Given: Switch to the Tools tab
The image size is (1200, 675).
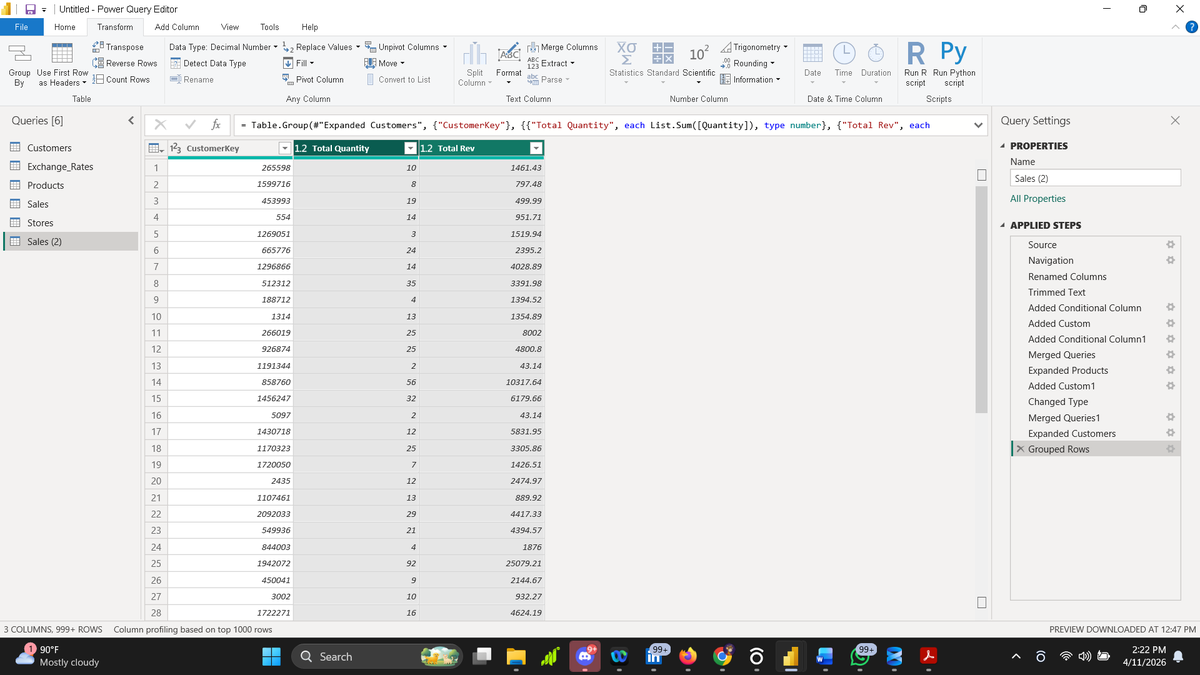Looking at the screenshot, I should tap(269, 27).
